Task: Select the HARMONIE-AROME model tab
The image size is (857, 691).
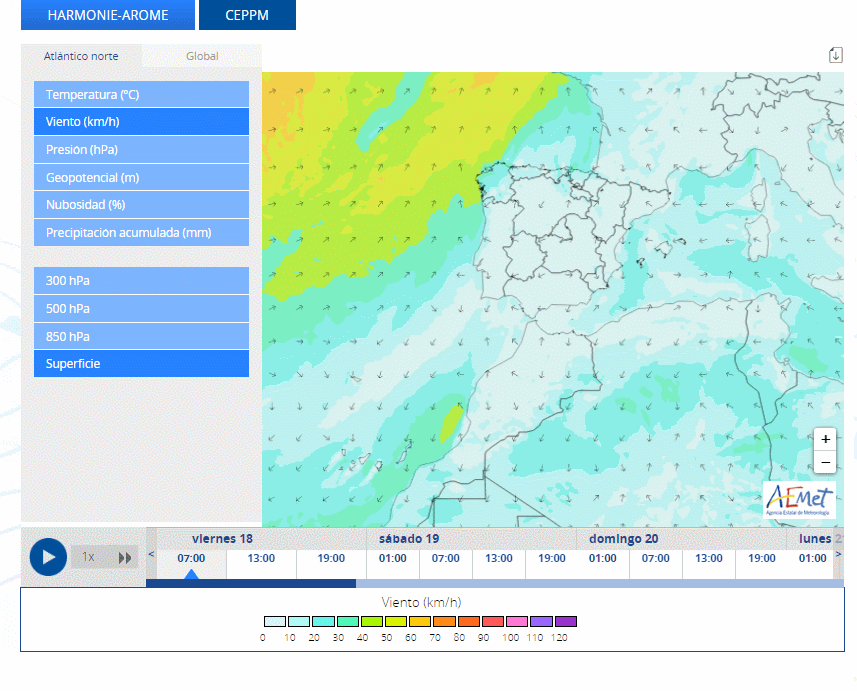Action: [x=108, y=15]
